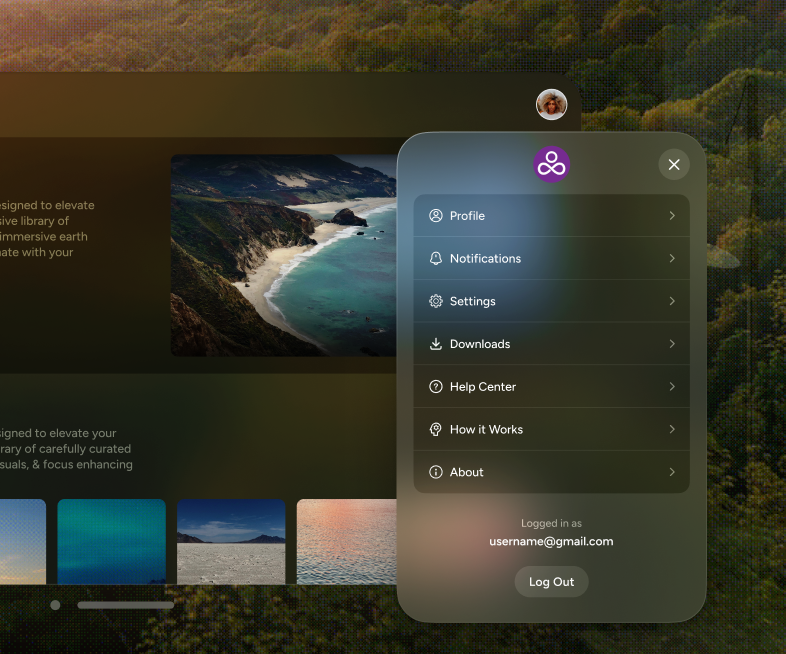The image size is (786, 654).
Task: Select the salt flat desert thumbnail
Action: pyautogui.click(x=231, y=542)
